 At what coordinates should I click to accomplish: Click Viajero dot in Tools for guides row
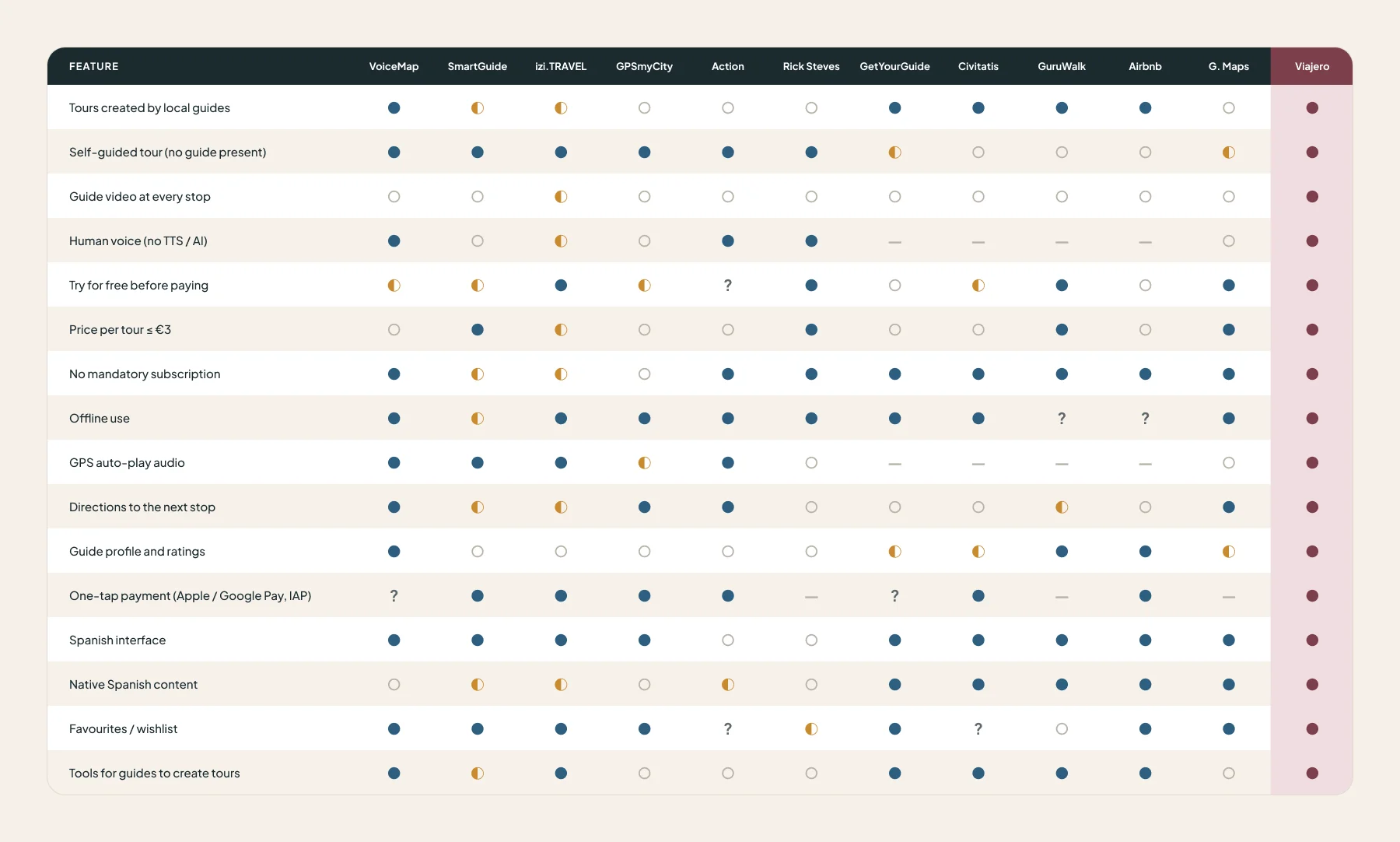(x=1312, y=774)
